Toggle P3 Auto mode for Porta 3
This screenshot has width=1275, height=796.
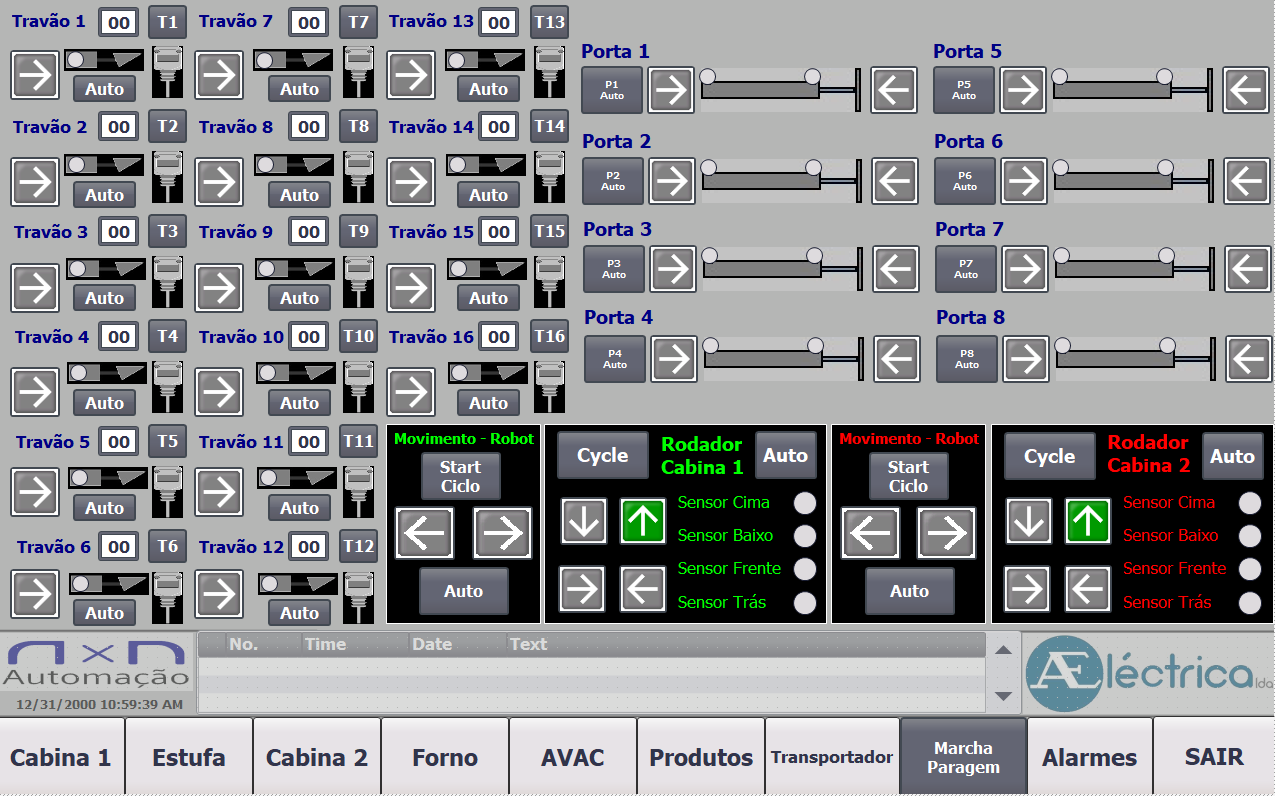click(614, 269)
